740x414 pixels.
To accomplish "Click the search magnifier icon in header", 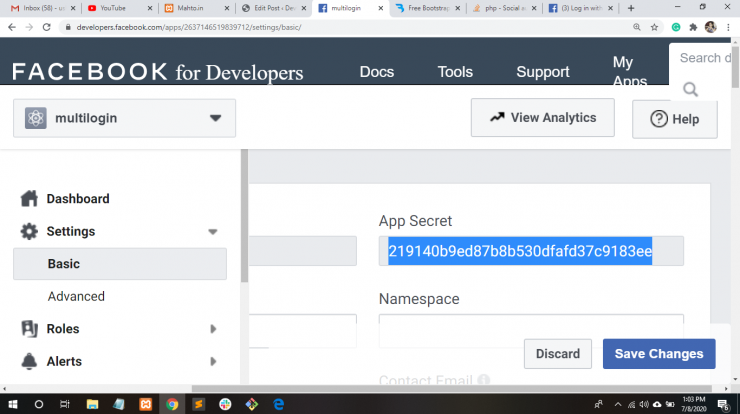I will pos(690,89).
